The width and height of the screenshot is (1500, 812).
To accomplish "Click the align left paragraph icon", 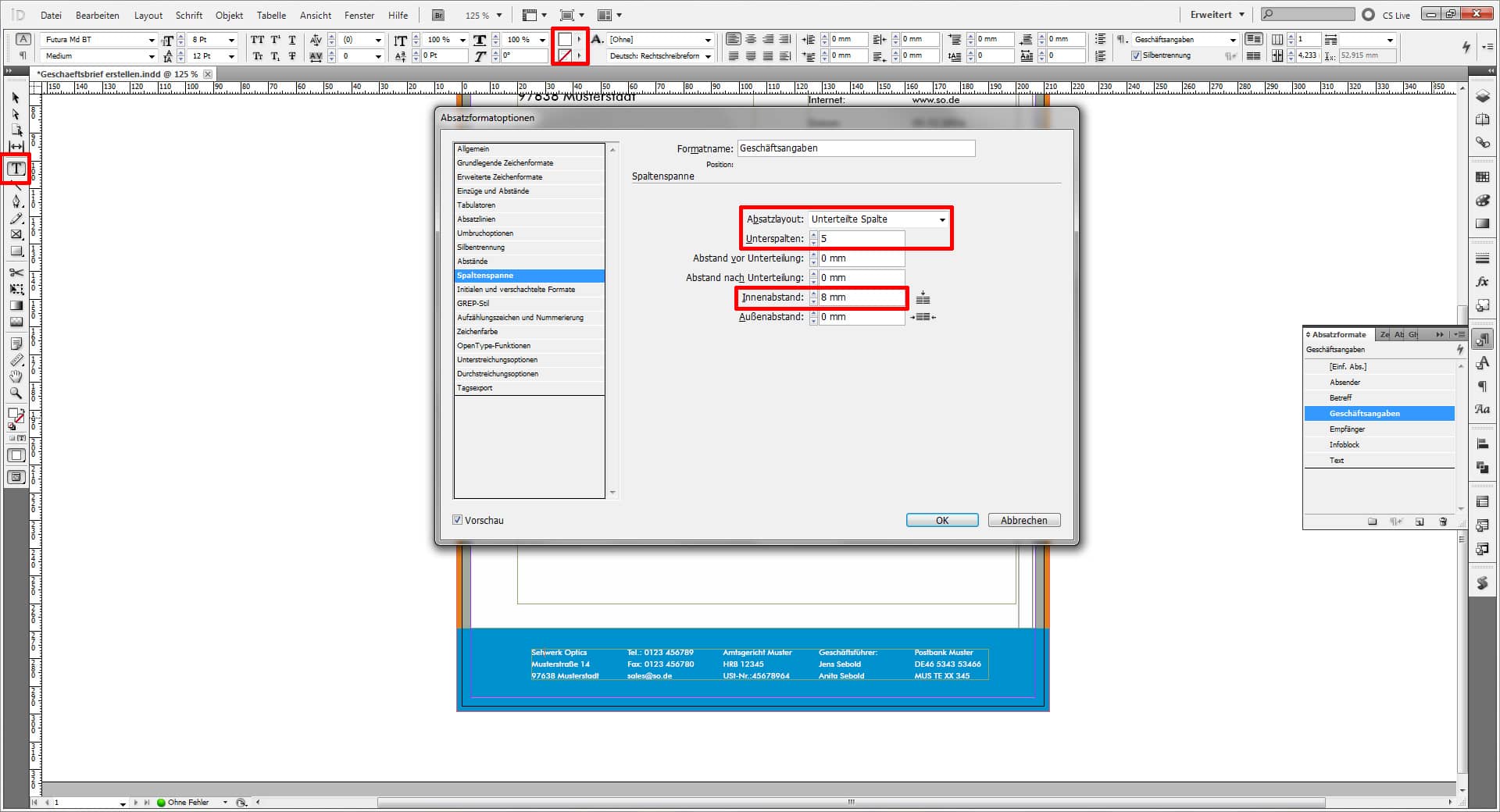I will [733, 39].
